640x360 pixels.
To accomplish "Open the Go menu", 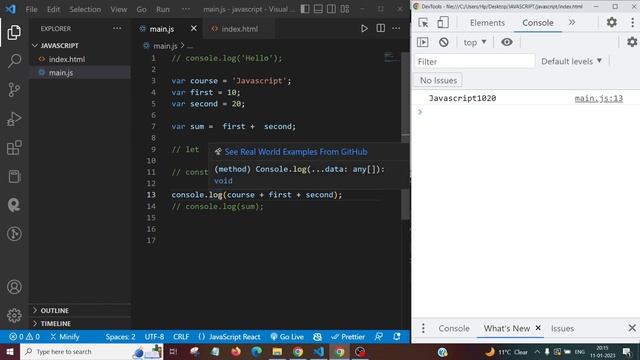I will [x=141, y=9].
